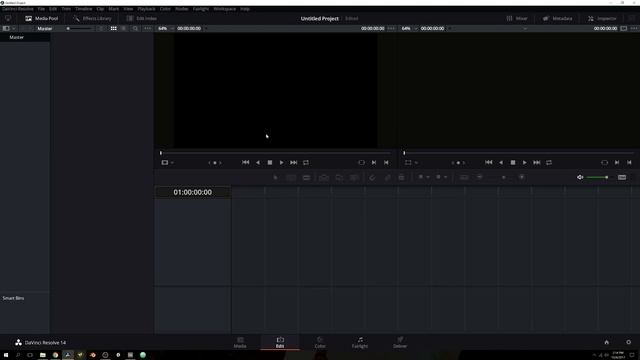
Task: Click source viewer Mark Out icon
Action: (x=386, y=162)
